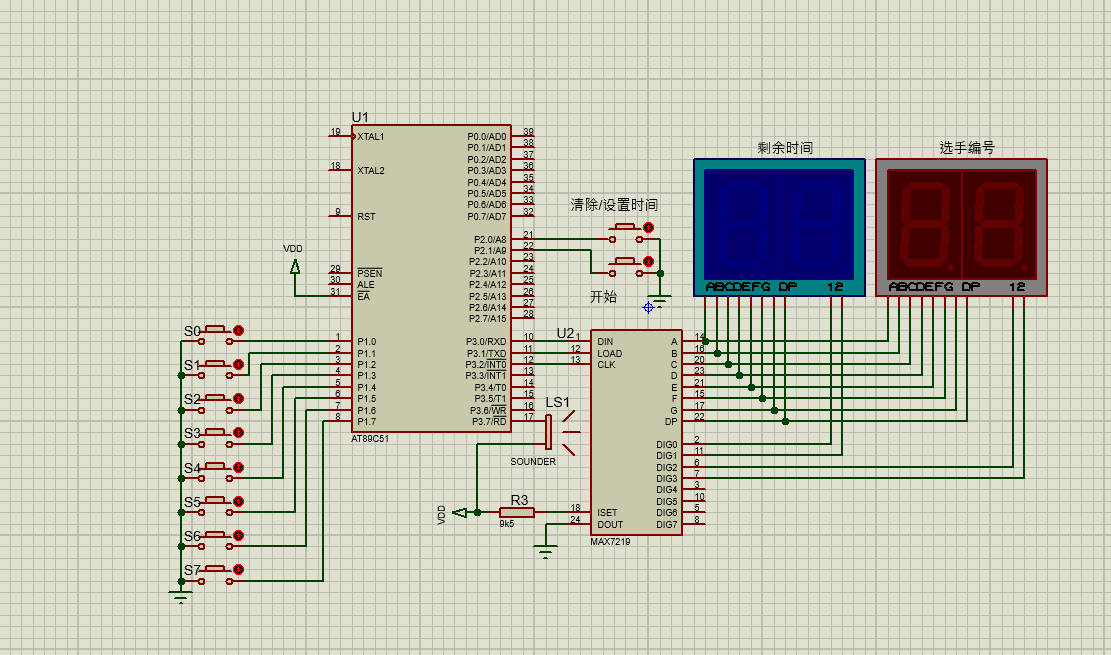Image resolution: width=1111 pixels, height=655 pixels.
Task: Toggle the red latch dot on S6
Action: 239,535
